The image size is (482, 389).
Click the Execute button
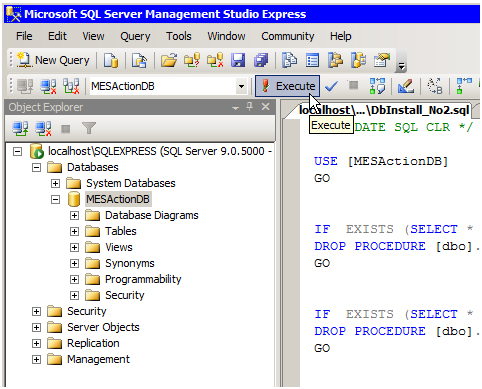(x=288, y=86)
